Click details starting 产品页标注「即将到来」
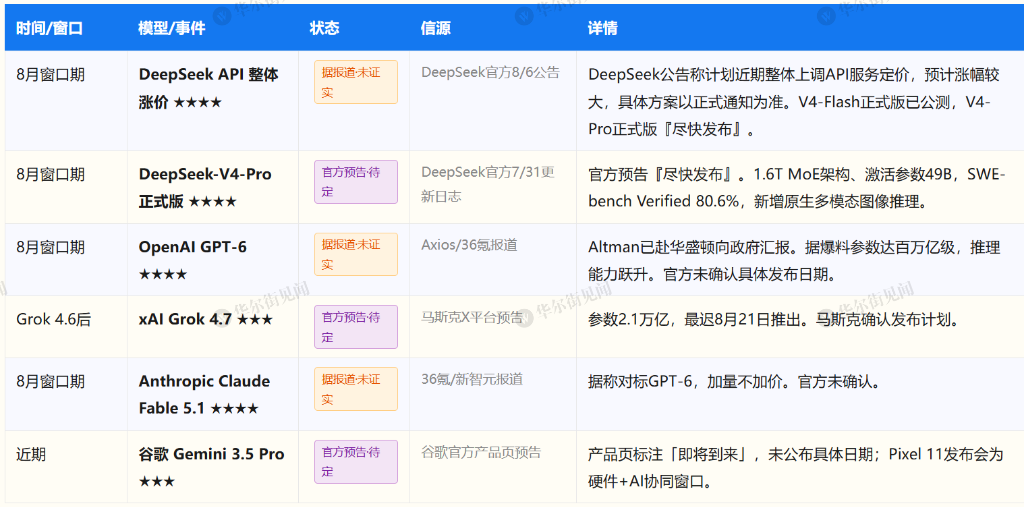The image size is (1024, 507). tap(795, 468)
